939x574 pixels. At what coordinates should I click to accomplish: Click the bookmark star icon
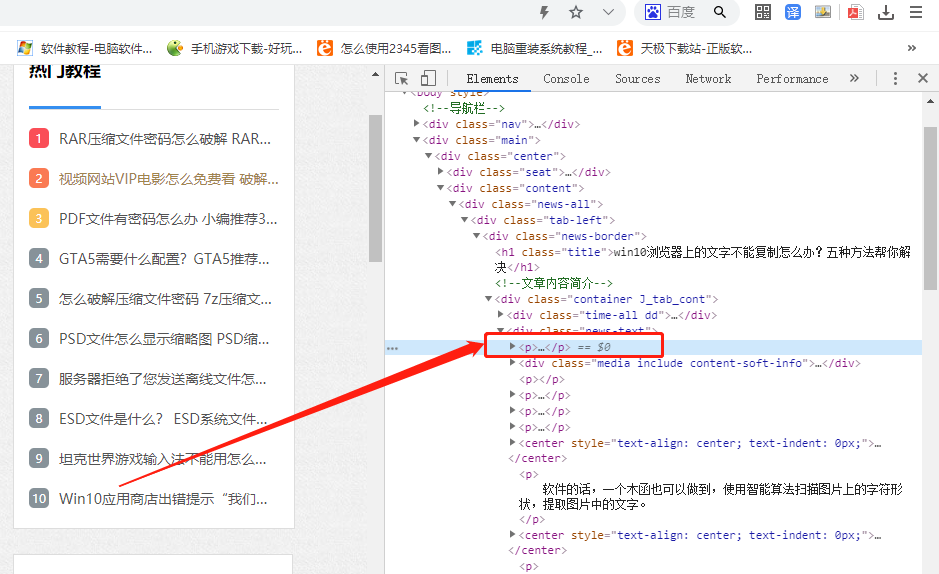click(576, 12)
